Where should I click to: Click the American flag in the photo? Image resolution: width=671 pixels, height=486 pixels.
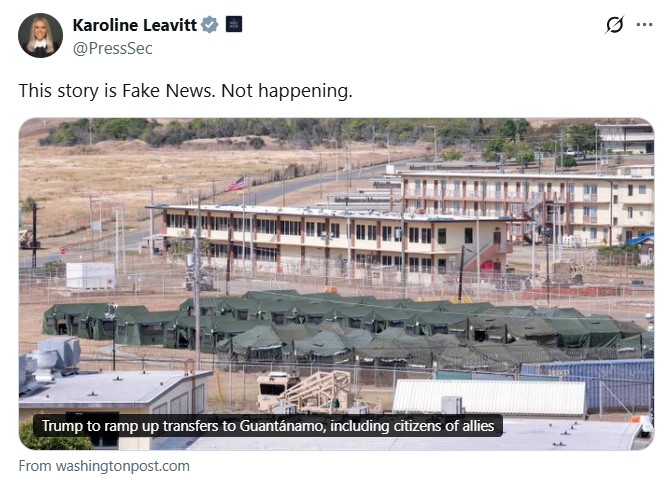[236, 184]
